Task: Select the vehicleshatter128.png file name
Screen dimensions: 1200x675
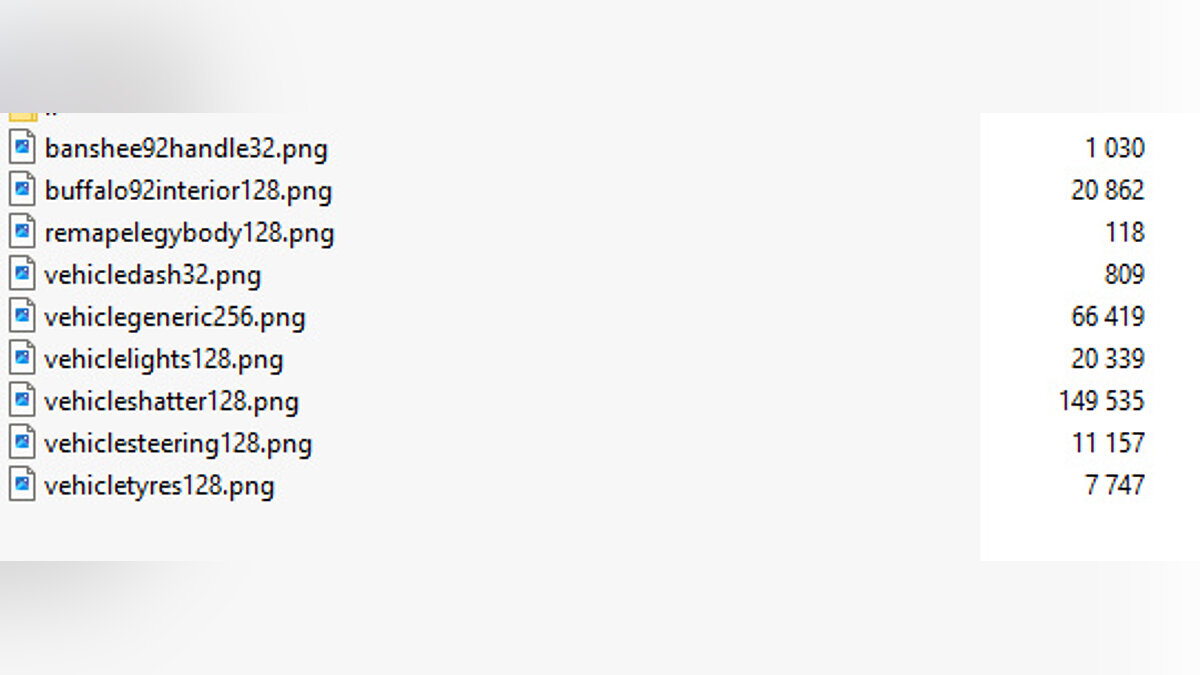Action: click(x=172, y=402)
